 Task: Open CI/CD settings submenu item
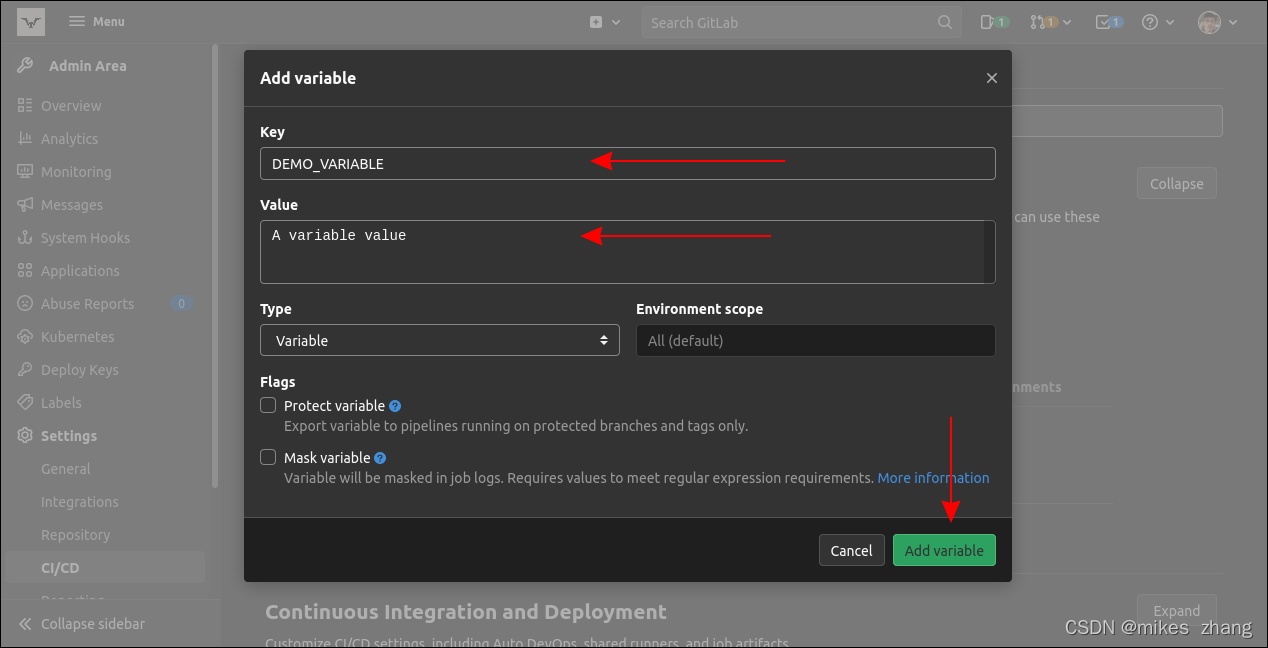104,568
